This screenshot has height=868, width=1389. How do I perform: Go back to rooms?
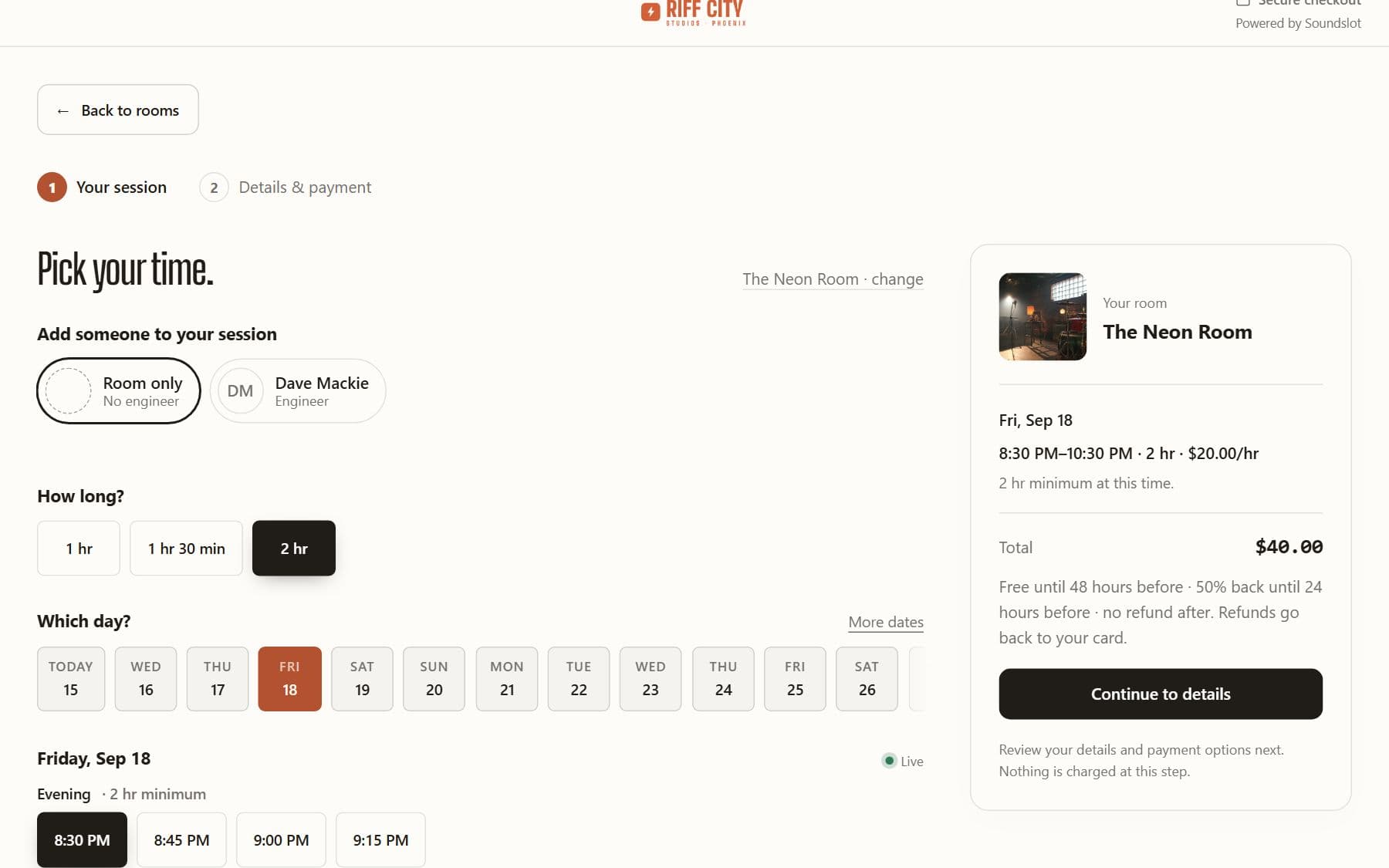(118, 110)
